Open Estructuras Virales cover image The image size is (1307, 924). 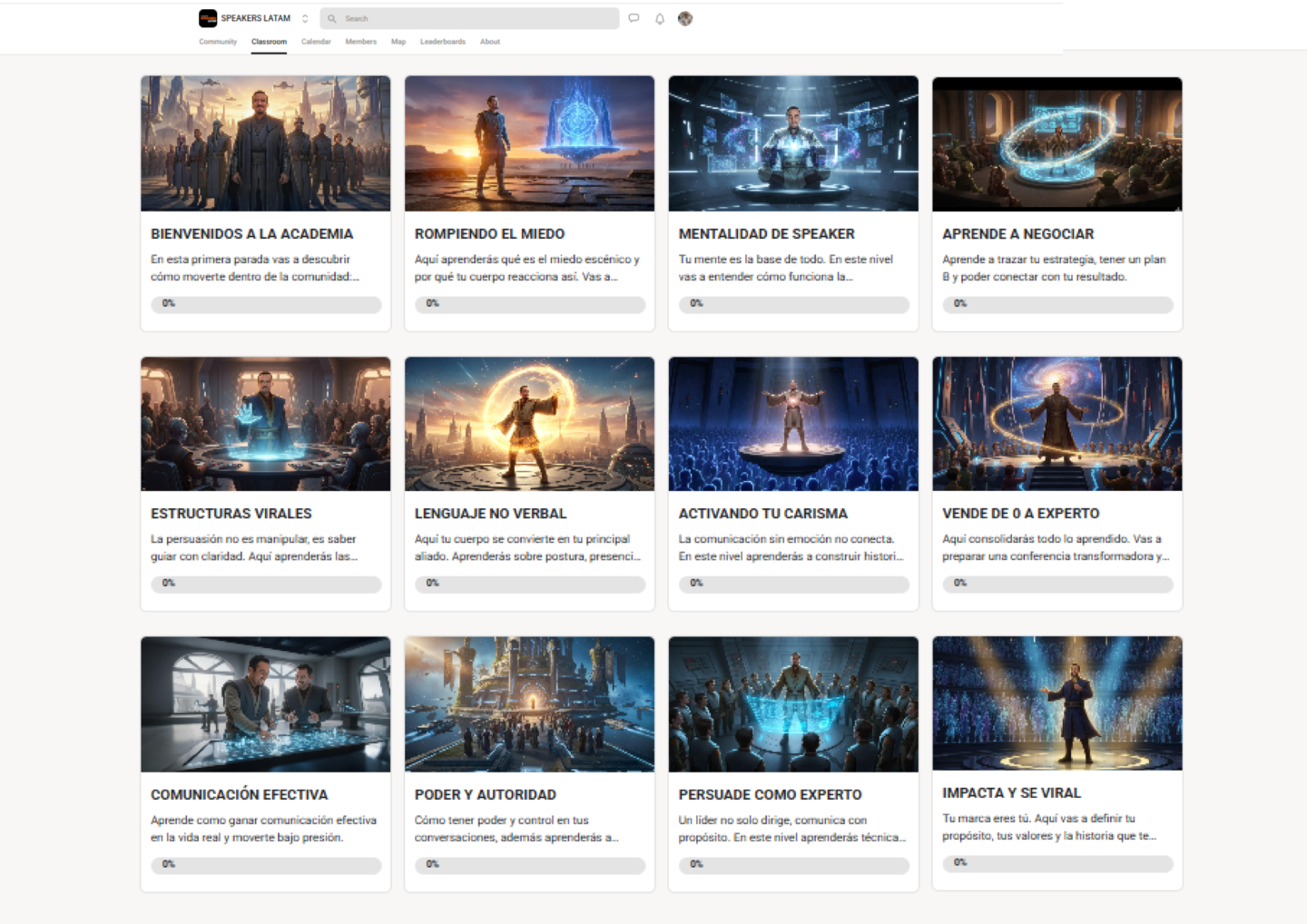pyautogui.click(x=266, y=424)
